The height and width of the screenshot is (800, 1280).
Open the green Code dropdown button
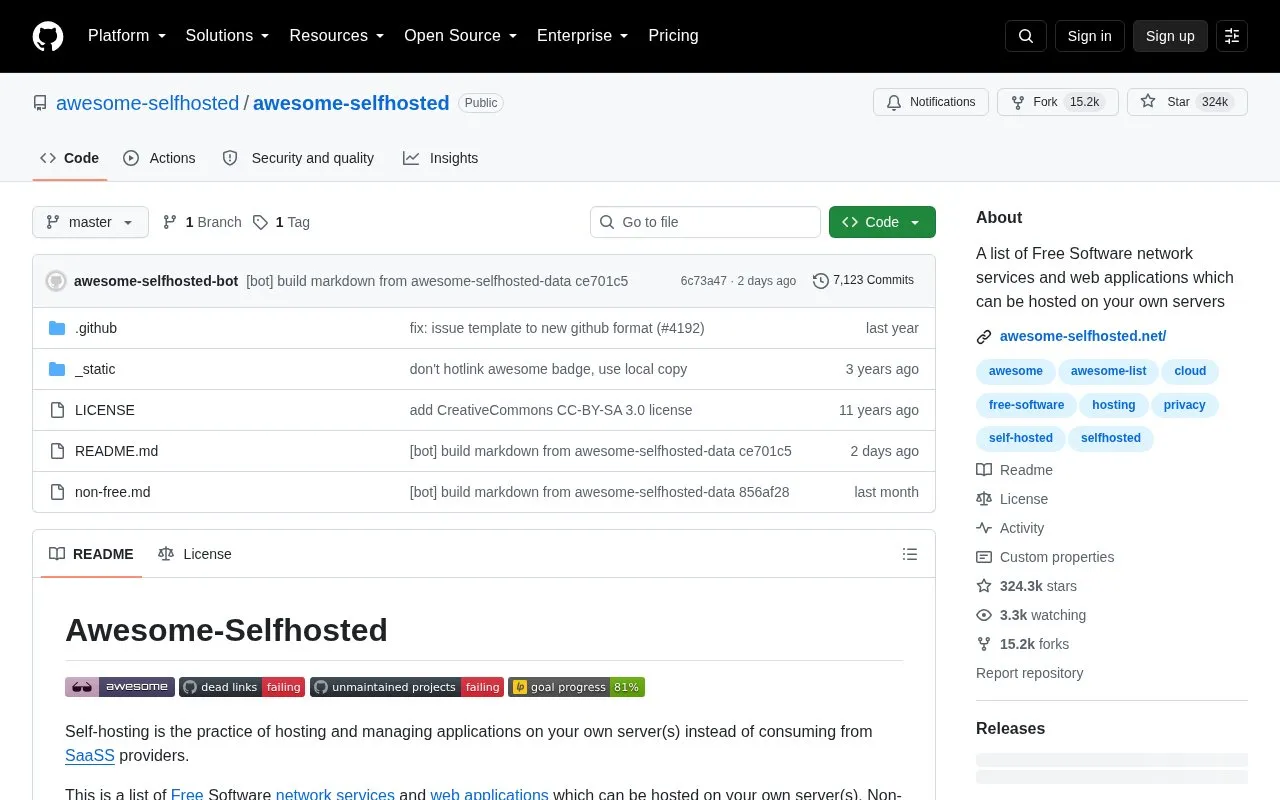click(882, 222)
